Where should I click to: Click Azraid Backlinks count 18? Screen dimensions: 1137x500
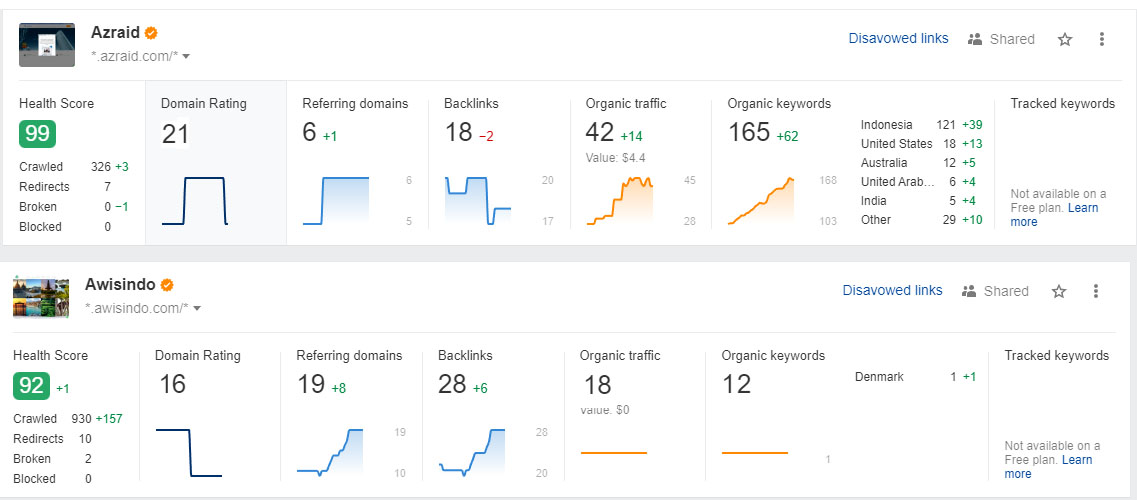[x=458, y=133]
